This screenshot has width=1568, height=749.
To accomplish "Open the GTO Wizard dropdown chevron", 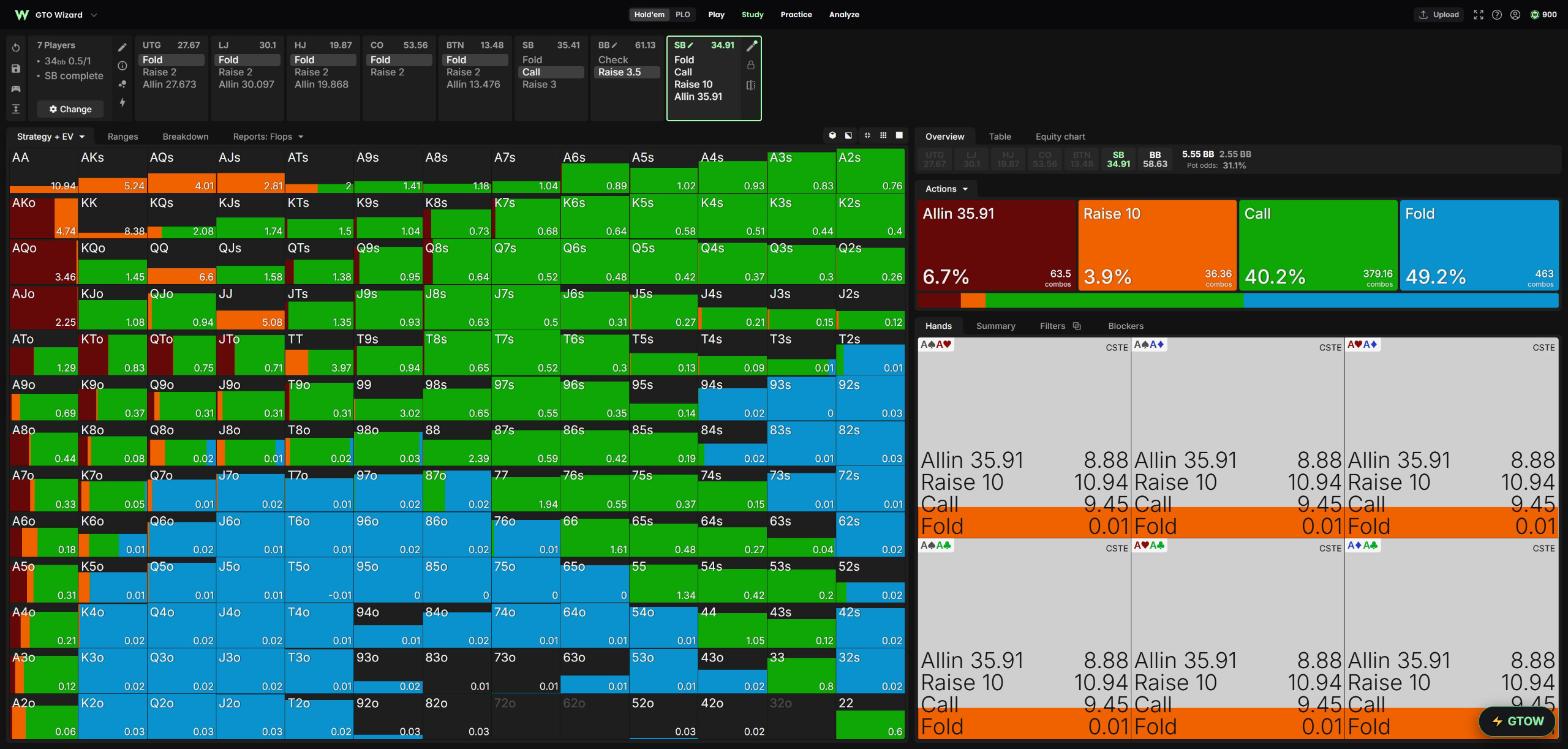I will [94, 15].
